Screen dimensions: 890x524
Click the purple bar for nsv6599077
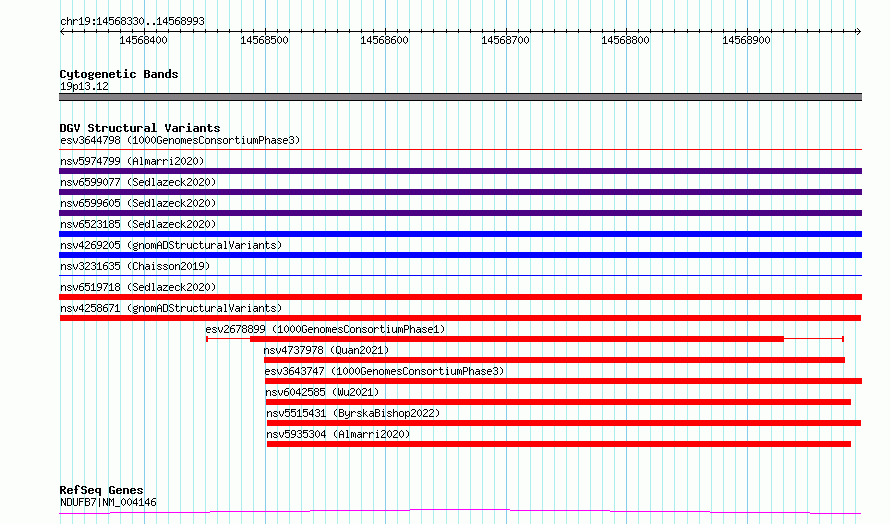(x=460, y=192)
